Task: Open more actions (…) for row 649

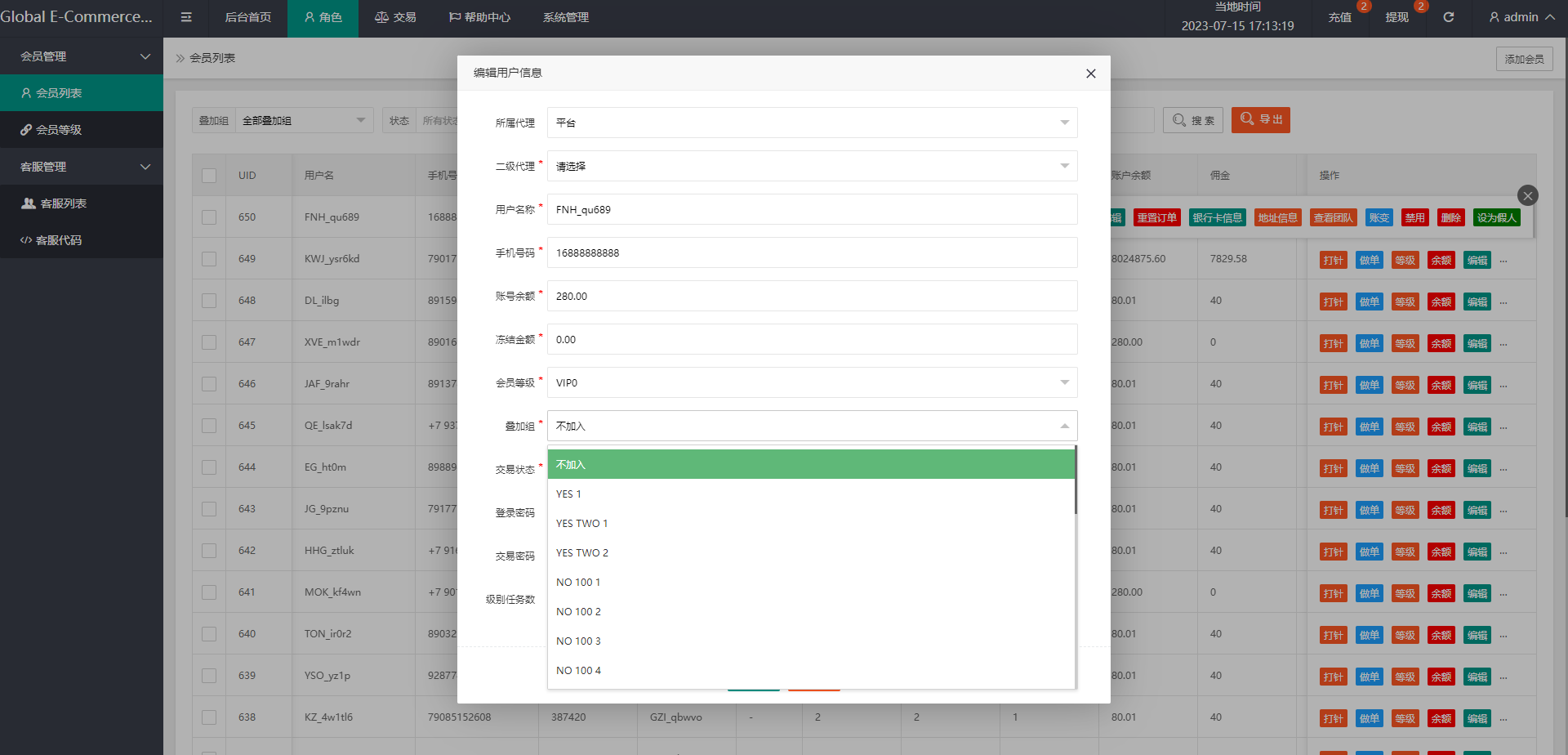Action: pos(1503,261)
